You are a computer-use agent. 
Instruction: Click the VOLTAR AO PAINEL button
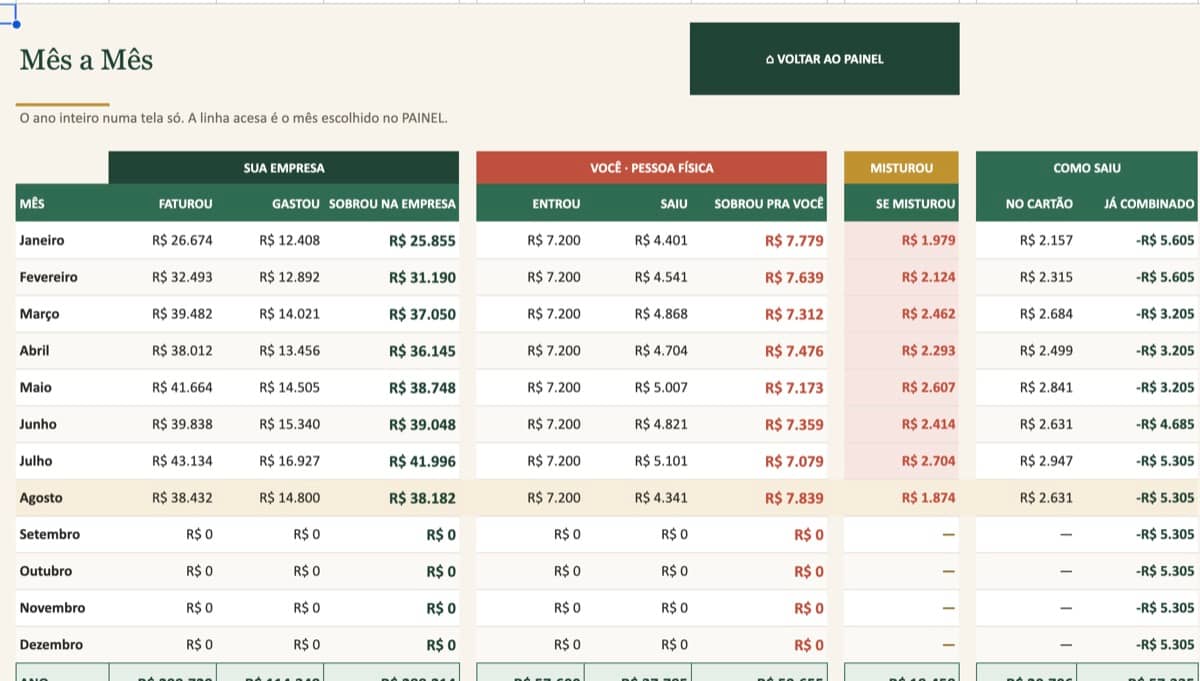824,59
